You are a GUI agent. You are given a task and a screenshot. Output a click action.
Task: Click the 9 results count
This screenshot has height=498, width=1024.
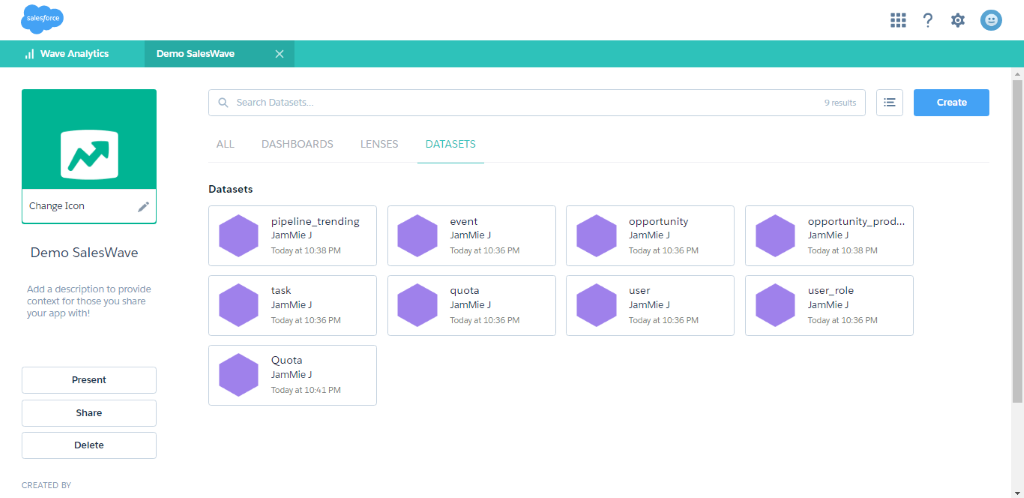click(x=840, y=103)
